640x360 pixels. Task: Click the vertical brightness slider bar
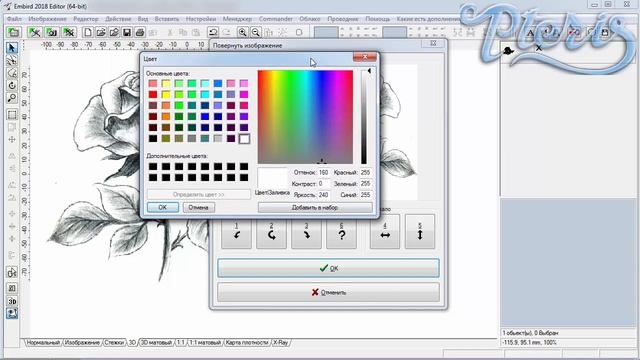(x=364, y=117)
